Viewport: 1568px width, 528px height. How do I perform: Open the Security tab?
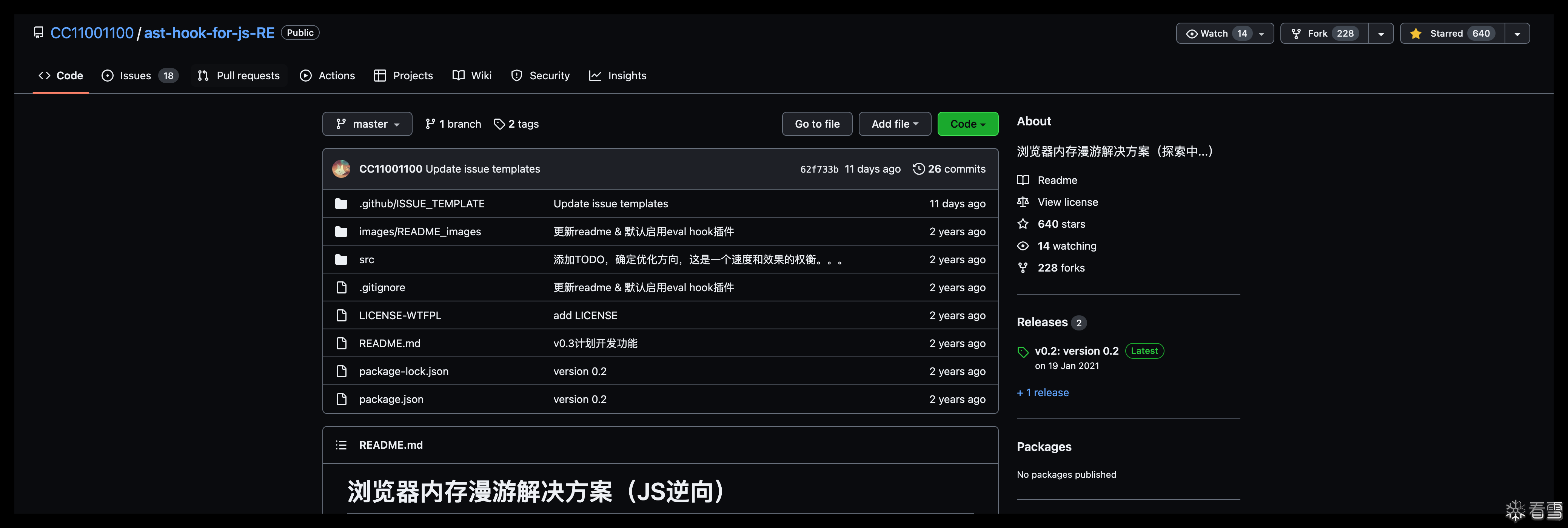coord(541,76)
